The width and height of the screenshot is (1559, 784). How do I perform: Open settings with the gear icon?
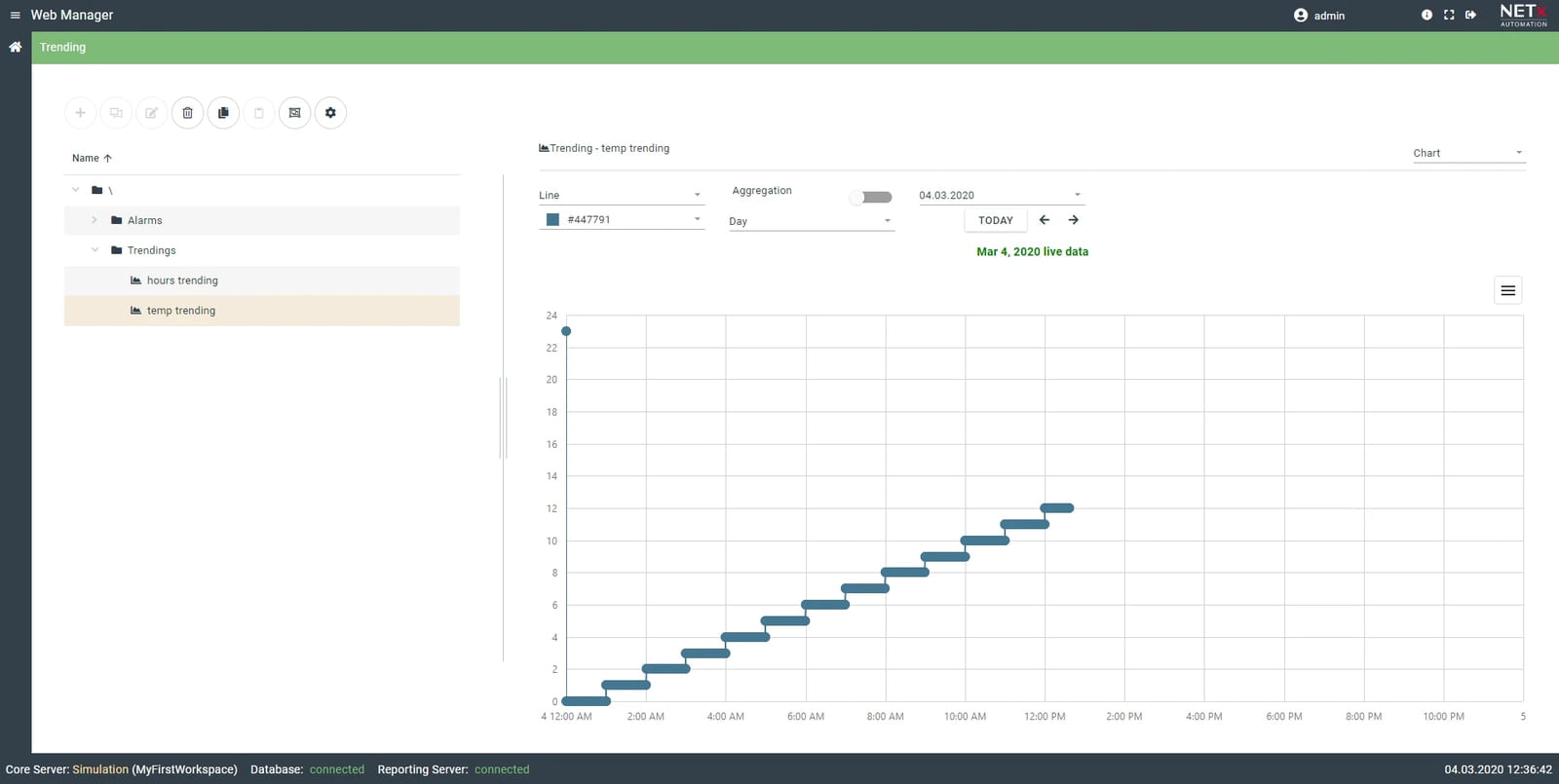330,113
